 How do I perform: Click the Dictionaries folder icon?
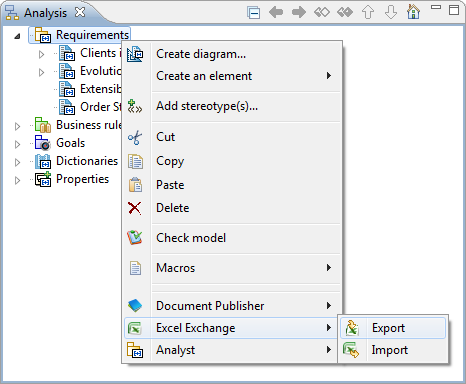point(43,161)
